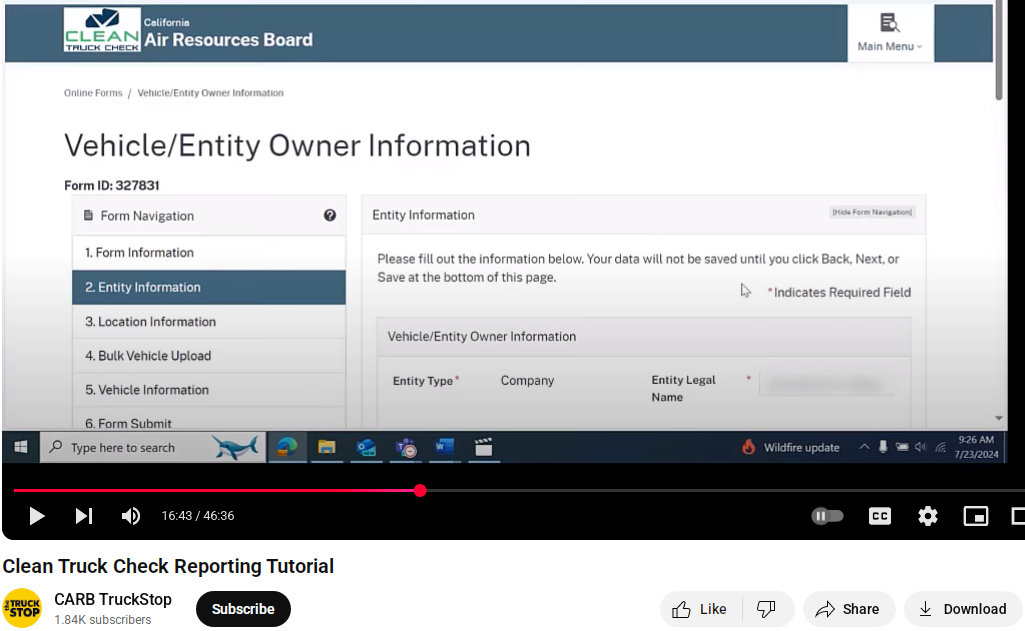Viewport: 1025px width, 631px height.
Task: Click the Entity Legal Name field
Action: [827, 384]
